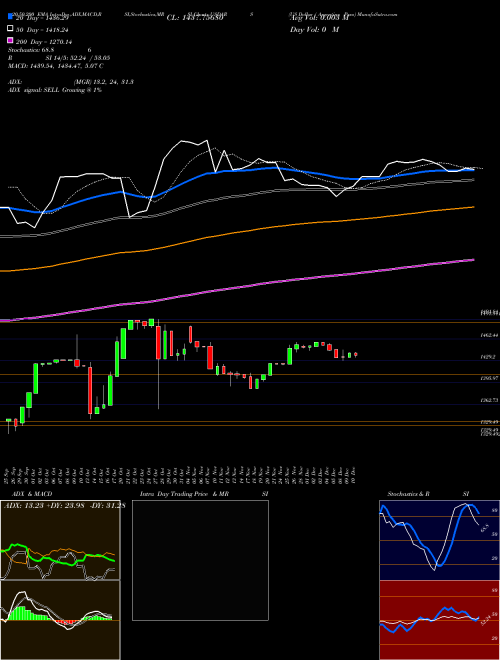This screenshot has width=500, height=660.
Task: Click the white 50 Day legend swatch
Action: point(10,29)
